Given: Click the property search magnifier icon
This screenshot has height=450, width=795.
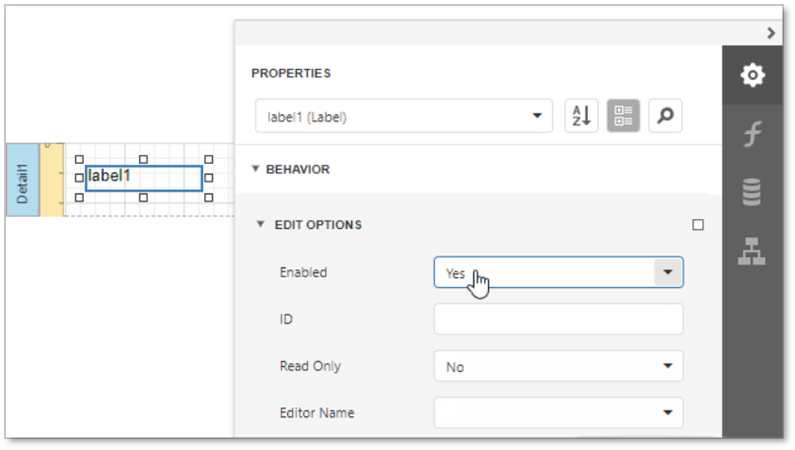Looking at the screenshot, I should coord(665,116).
